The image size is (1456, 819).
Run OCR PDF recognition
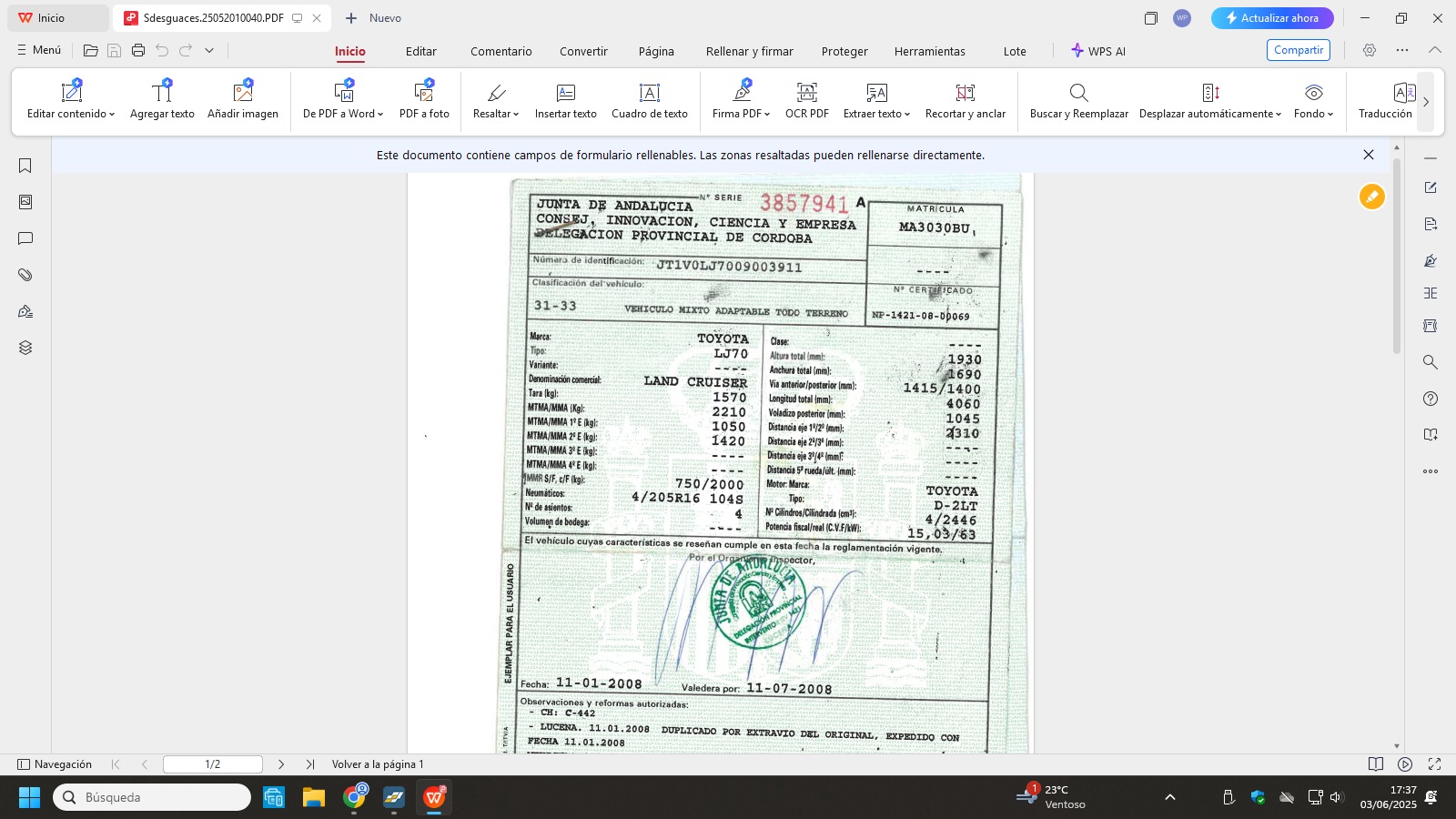[x=807, y=99]
